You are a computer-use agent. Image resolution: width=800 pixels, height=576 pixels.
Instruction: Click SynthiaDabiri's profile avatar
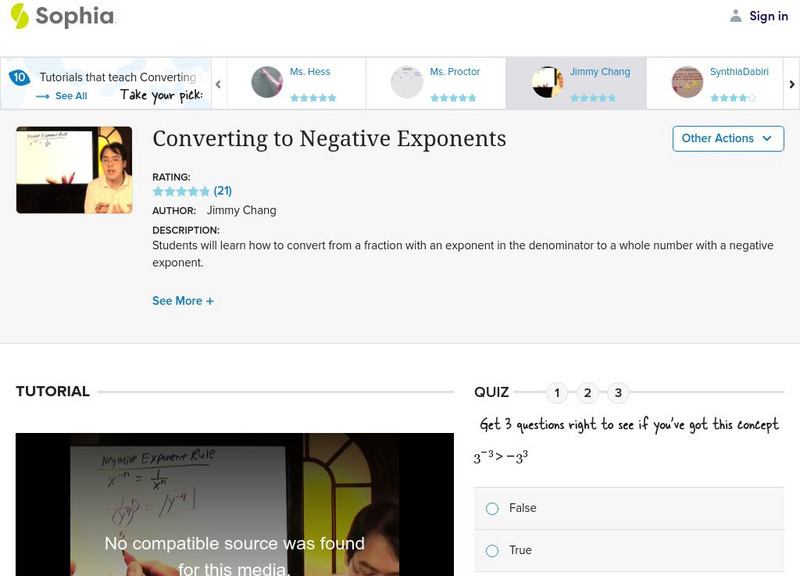(687, 82)
